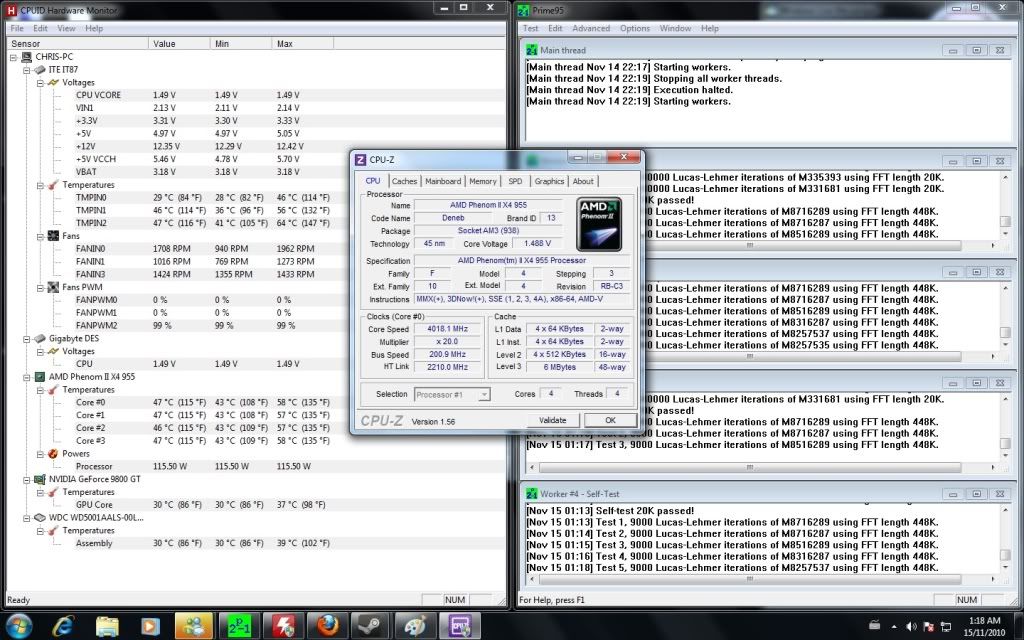
Task: Open the Processor #1 selection dropdown
Action: (x=484, y=394)
